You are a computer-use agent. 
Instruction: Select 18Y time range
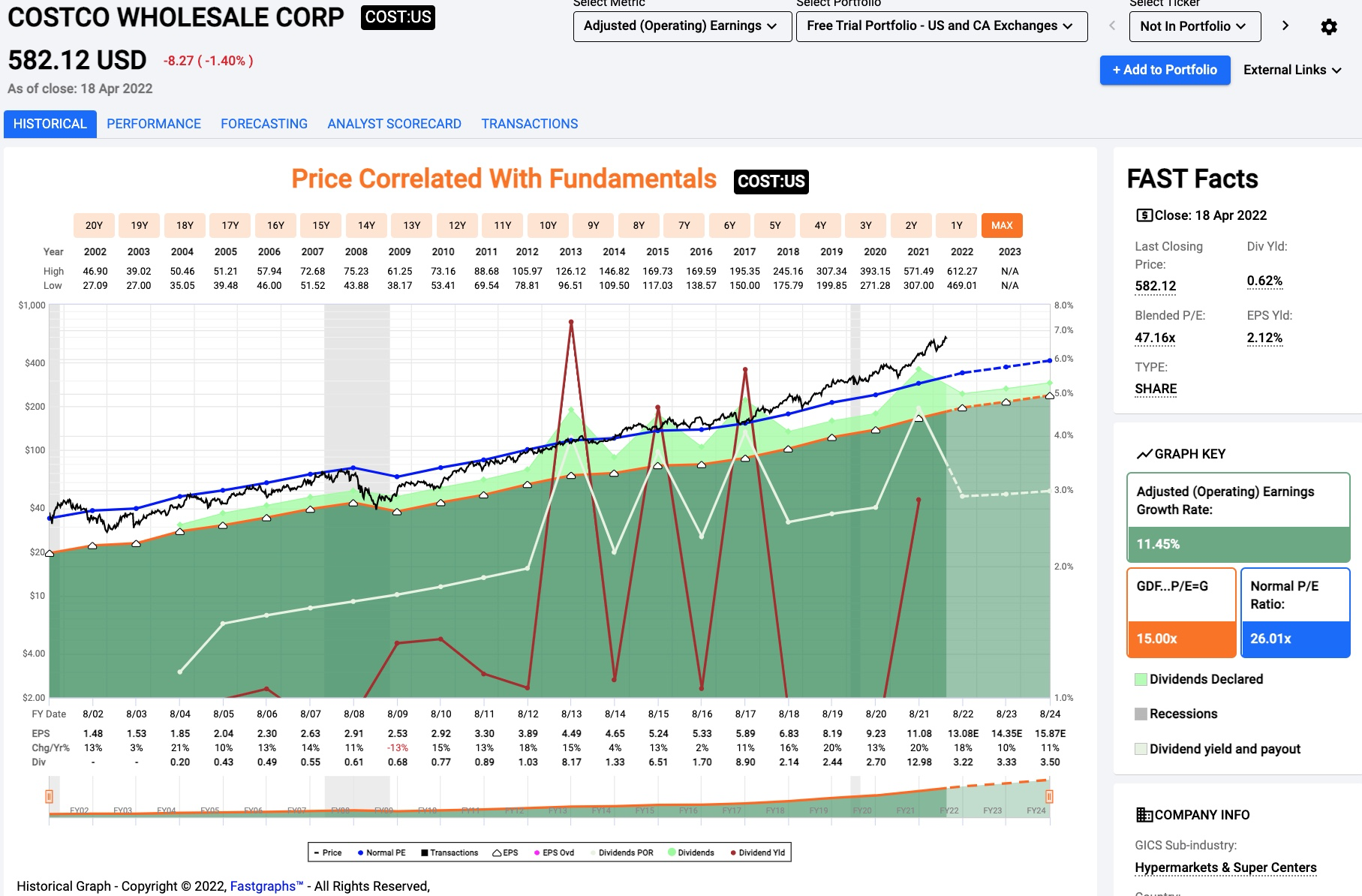185,225
